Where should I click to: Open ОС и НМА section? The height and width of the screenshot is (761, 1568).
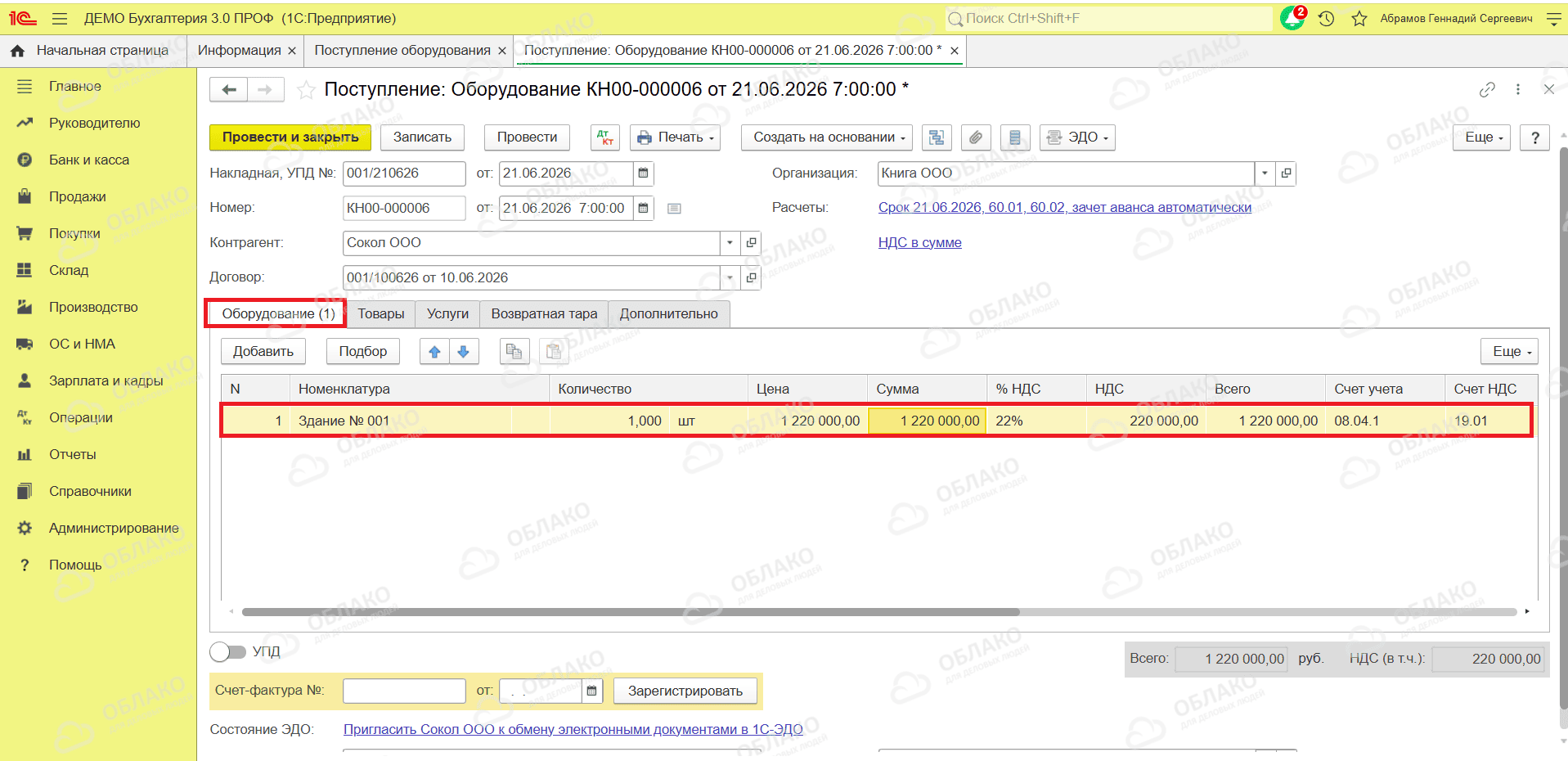82,344
